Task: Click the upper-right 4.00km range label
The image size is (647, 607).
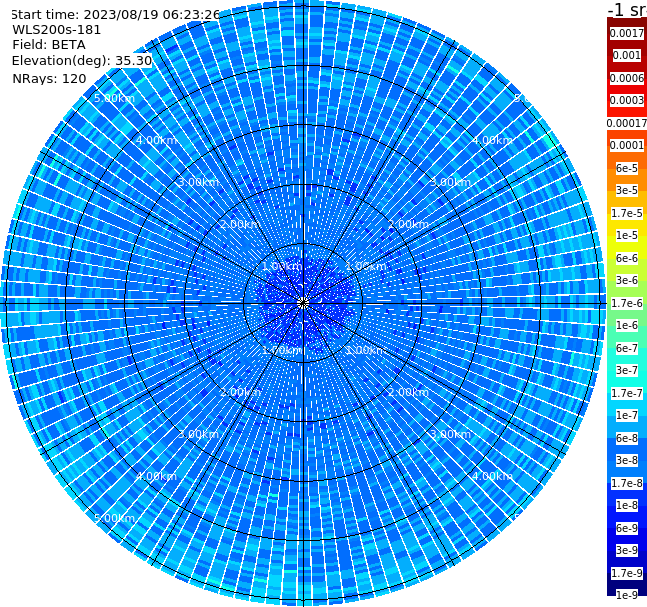Action: point(492,140)
